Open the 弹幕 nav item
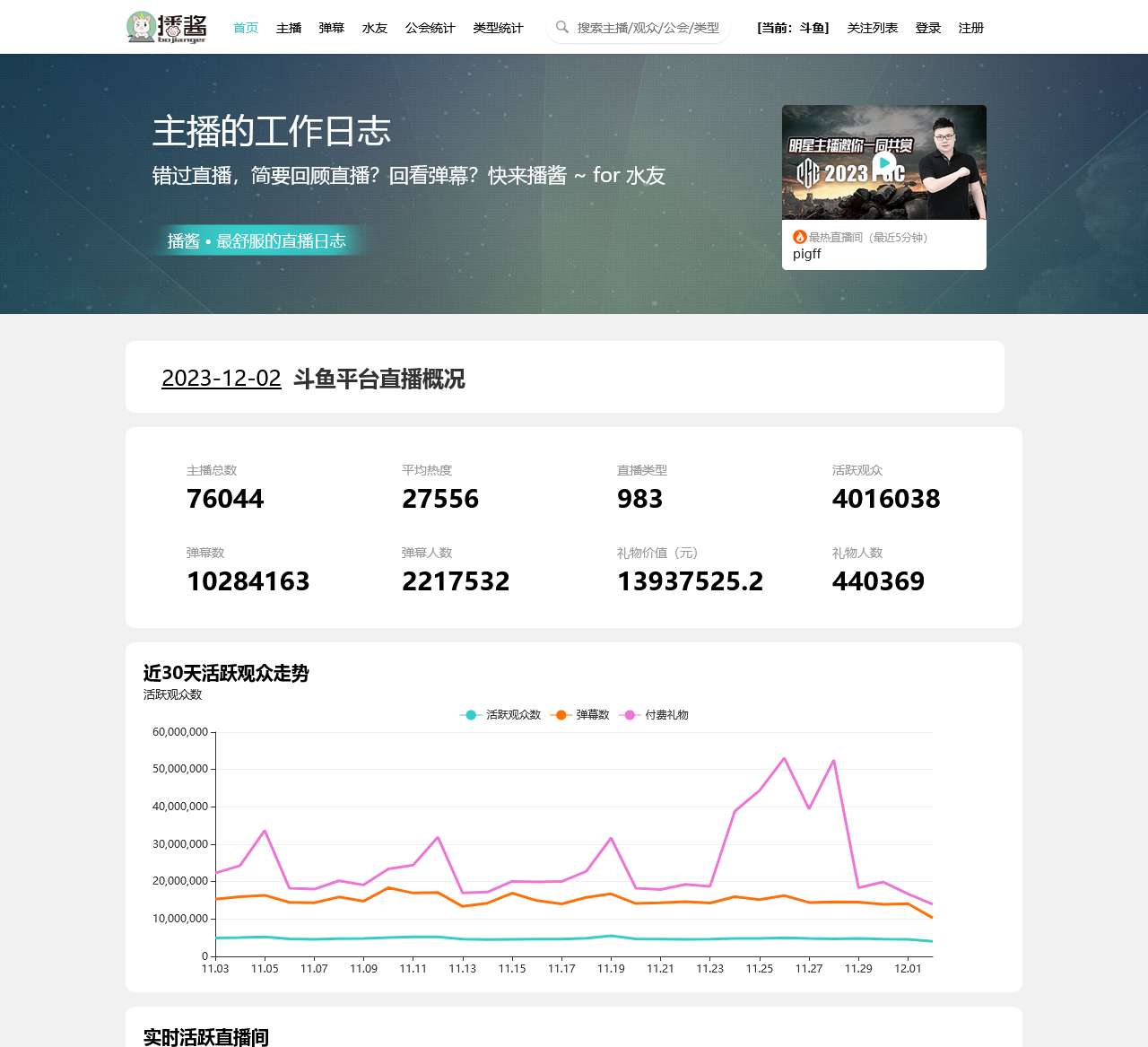Image resolution: width=1148 pixels, height=1047 pixels. click(332, 28)
